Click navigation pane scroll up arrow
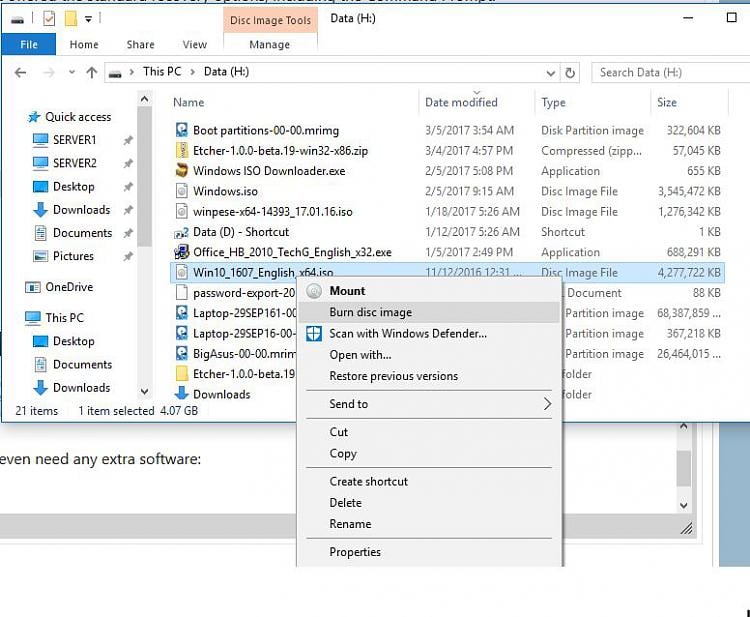The height and width of the screenshot is (617, 750). click(x=144, y=99)
